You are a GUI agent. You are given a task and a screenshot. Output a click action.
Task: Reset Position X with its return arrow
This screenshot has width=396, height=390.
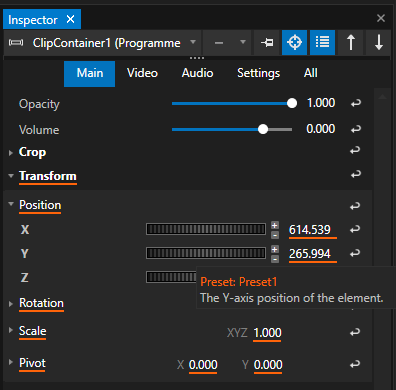pos(355,229)
